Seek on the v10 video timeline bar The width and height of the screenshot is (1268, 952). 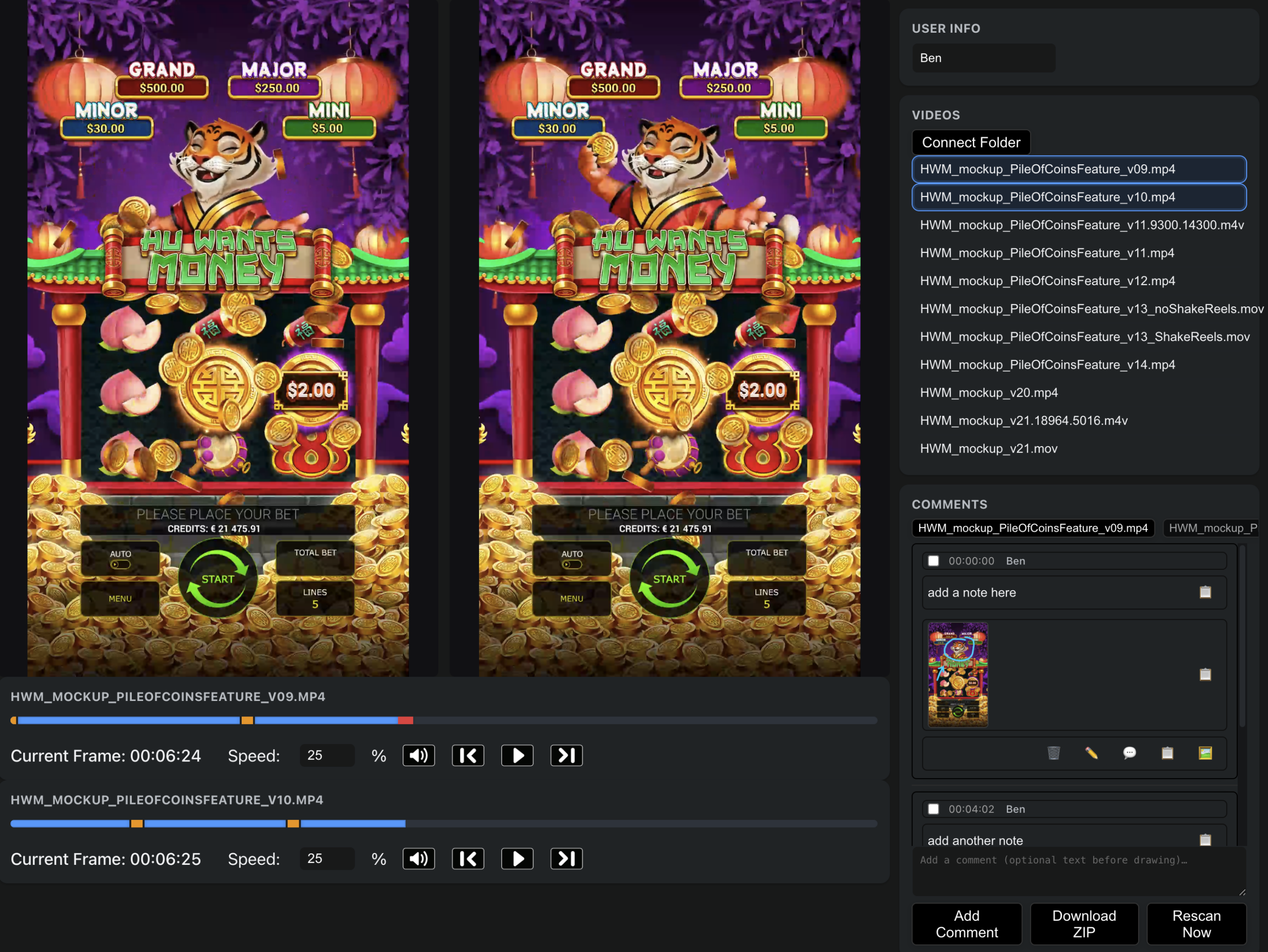click(444, 824)
